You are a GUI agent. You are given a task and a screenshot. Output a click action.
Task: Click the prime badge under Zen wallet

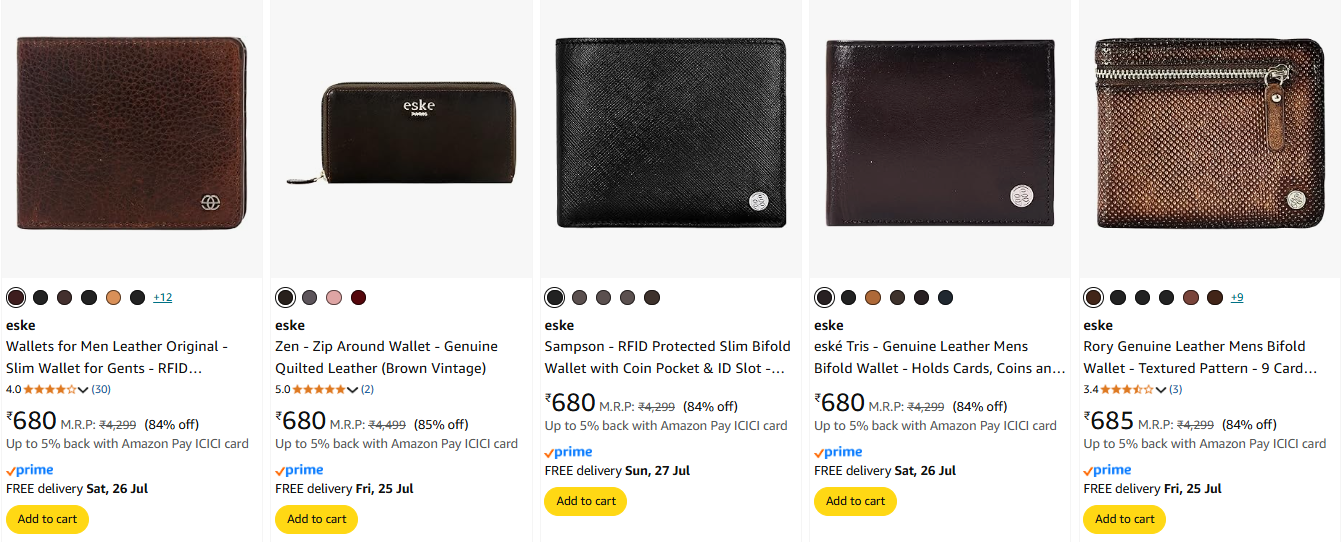[x=299, y=470]
